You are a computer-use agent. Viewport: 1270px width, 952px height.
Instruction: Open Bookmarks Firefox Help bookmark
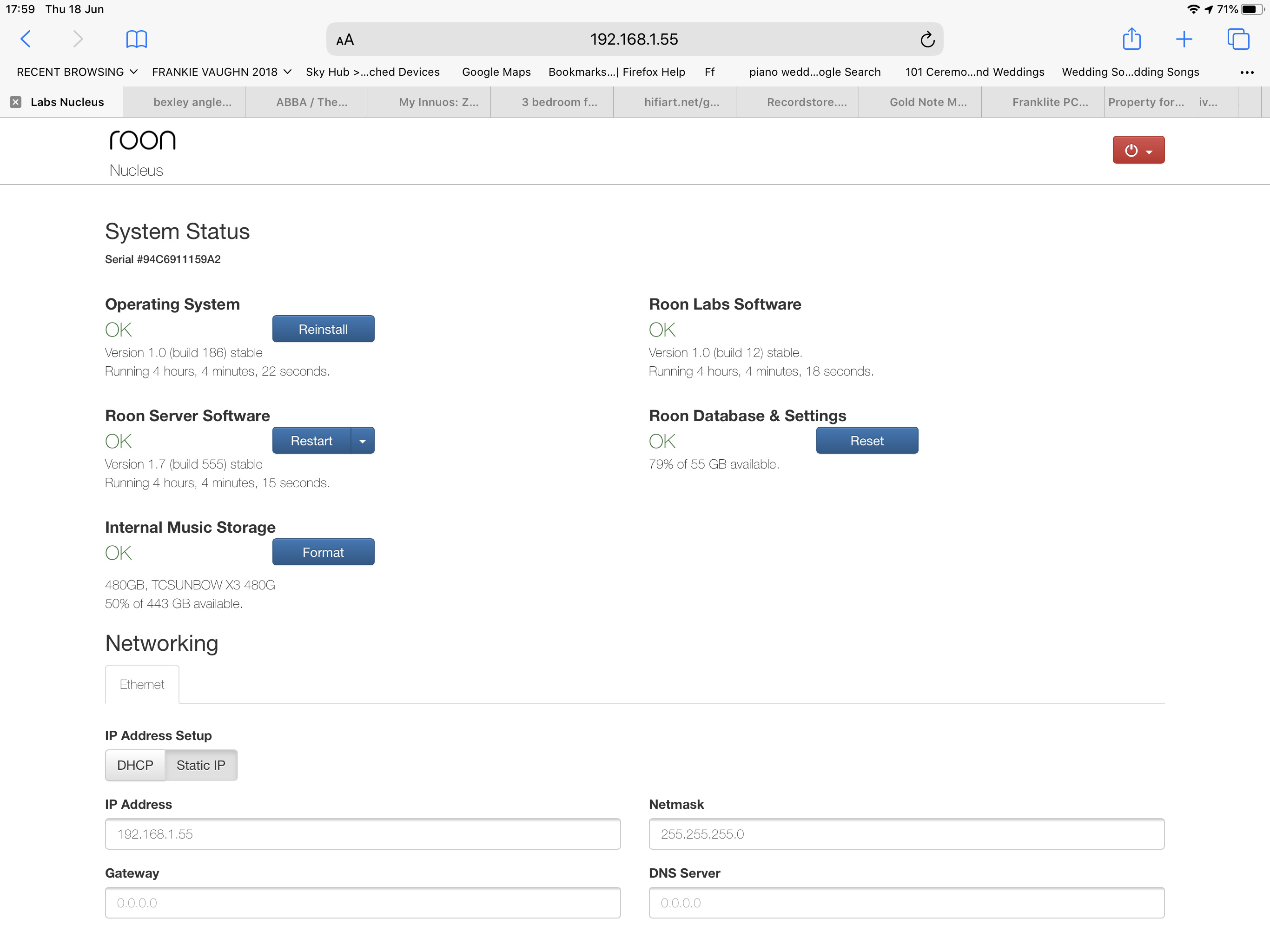pos(616,72)
